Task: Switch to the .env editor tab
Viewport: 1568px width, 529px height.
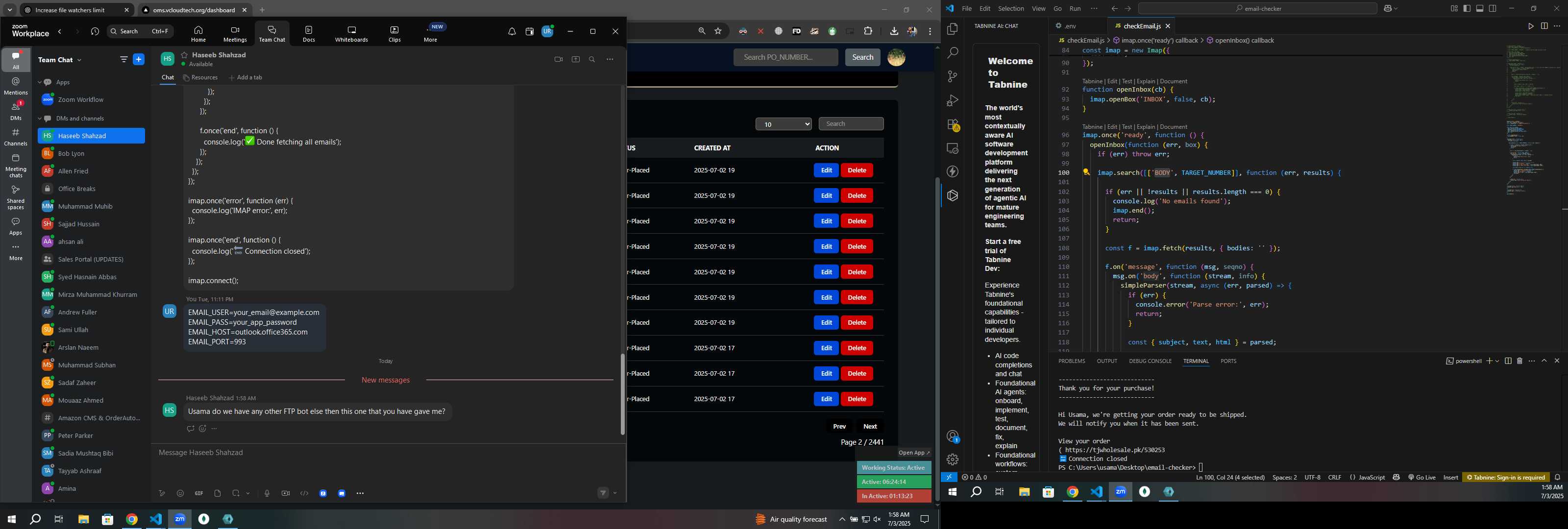Action: (x=1070, y=26)
